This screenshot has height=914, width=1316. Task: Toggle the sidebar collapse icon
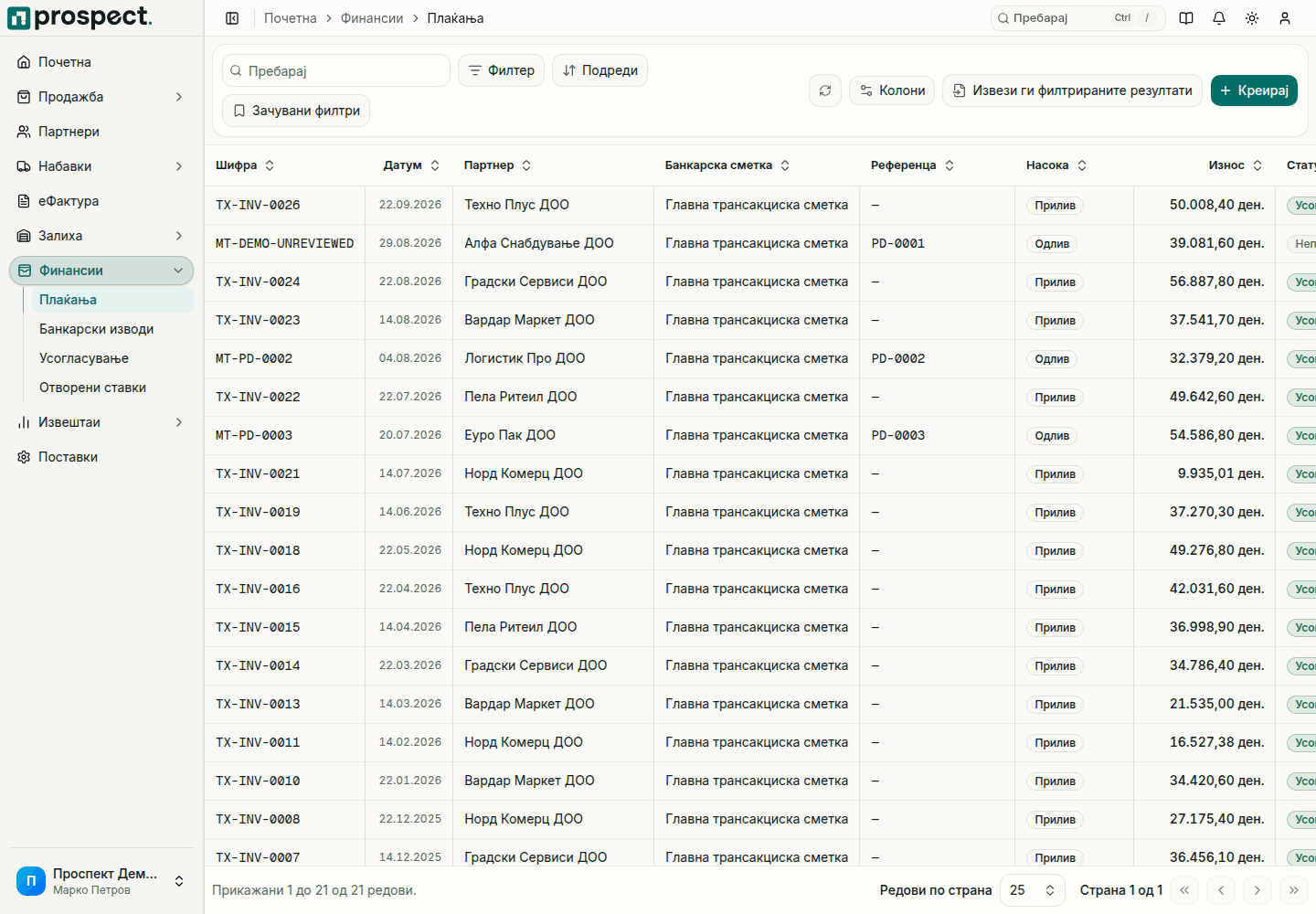[232, 18]
